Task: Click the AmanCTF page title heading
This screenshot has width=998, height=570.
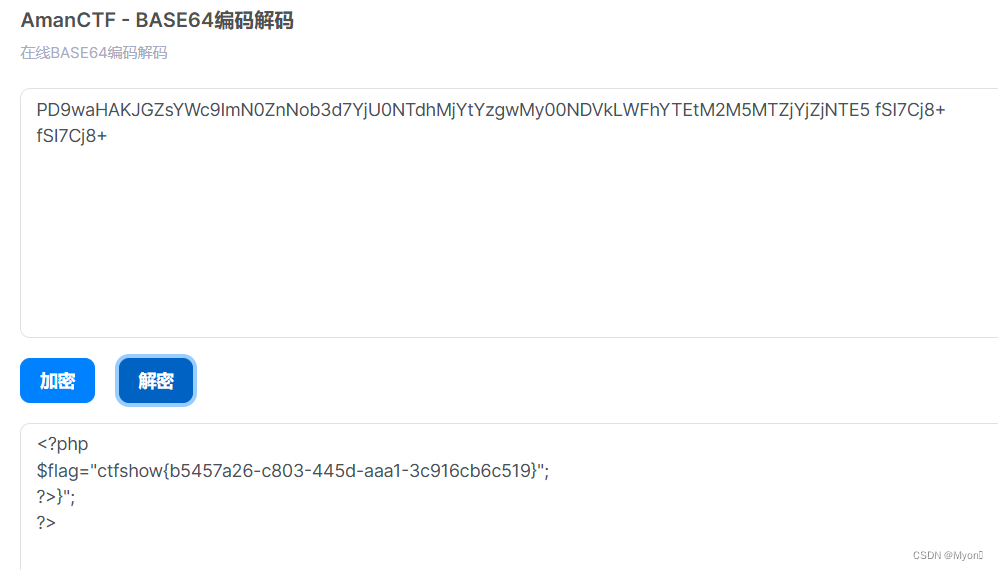Action: point(157,20)
